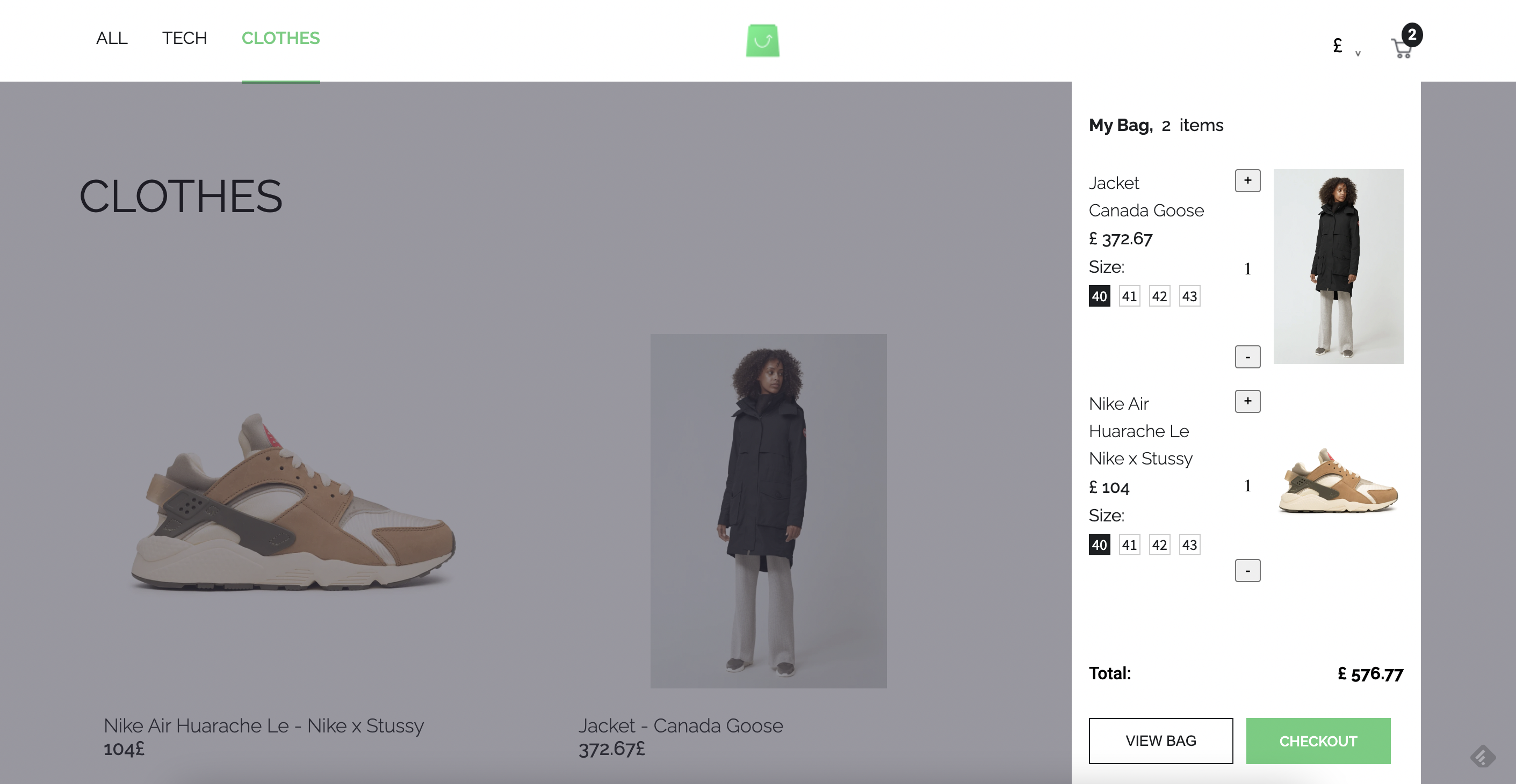Click the cart item count badge
This screenshot has width=1516, height=784.
coord(1412,35)
